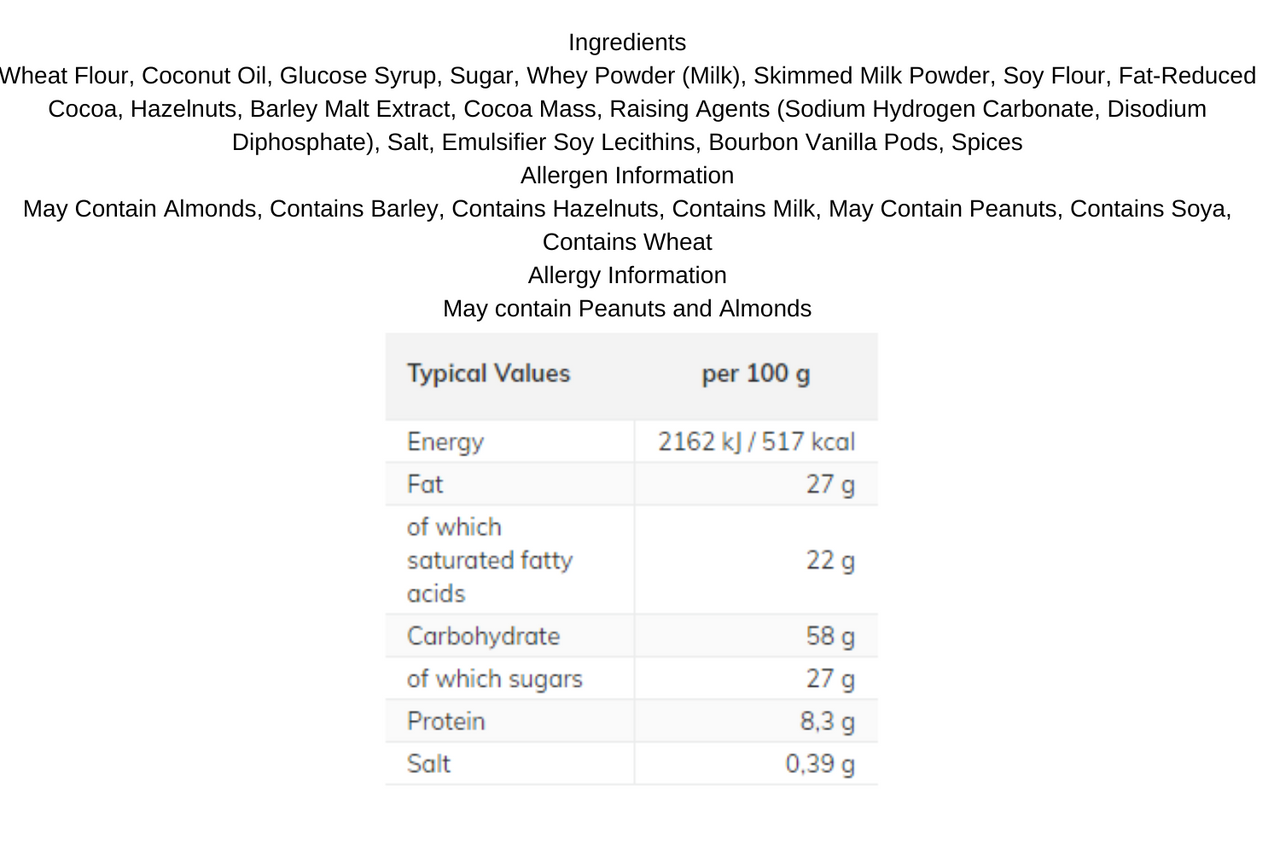Click the 58 g carbohydrate value
The image size is (1280, 853).
click(x=830, y=637)
